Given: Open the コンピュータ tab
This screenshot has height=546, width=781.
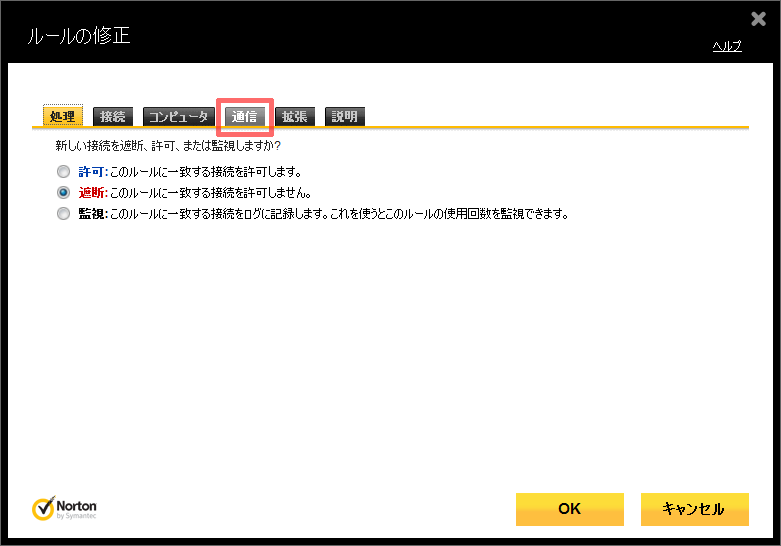Looking at the screenshot, I should (178, 116).
